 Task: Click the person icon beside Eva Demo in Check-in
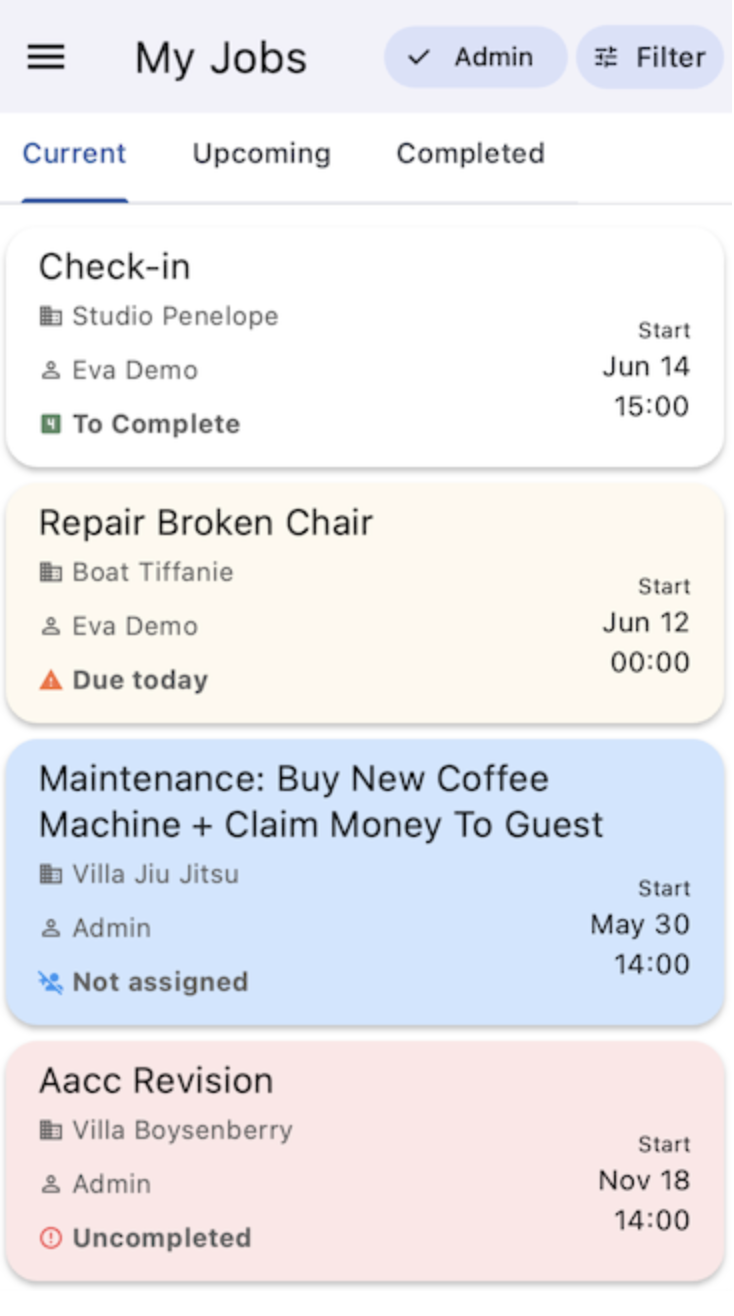click(50, 371)
